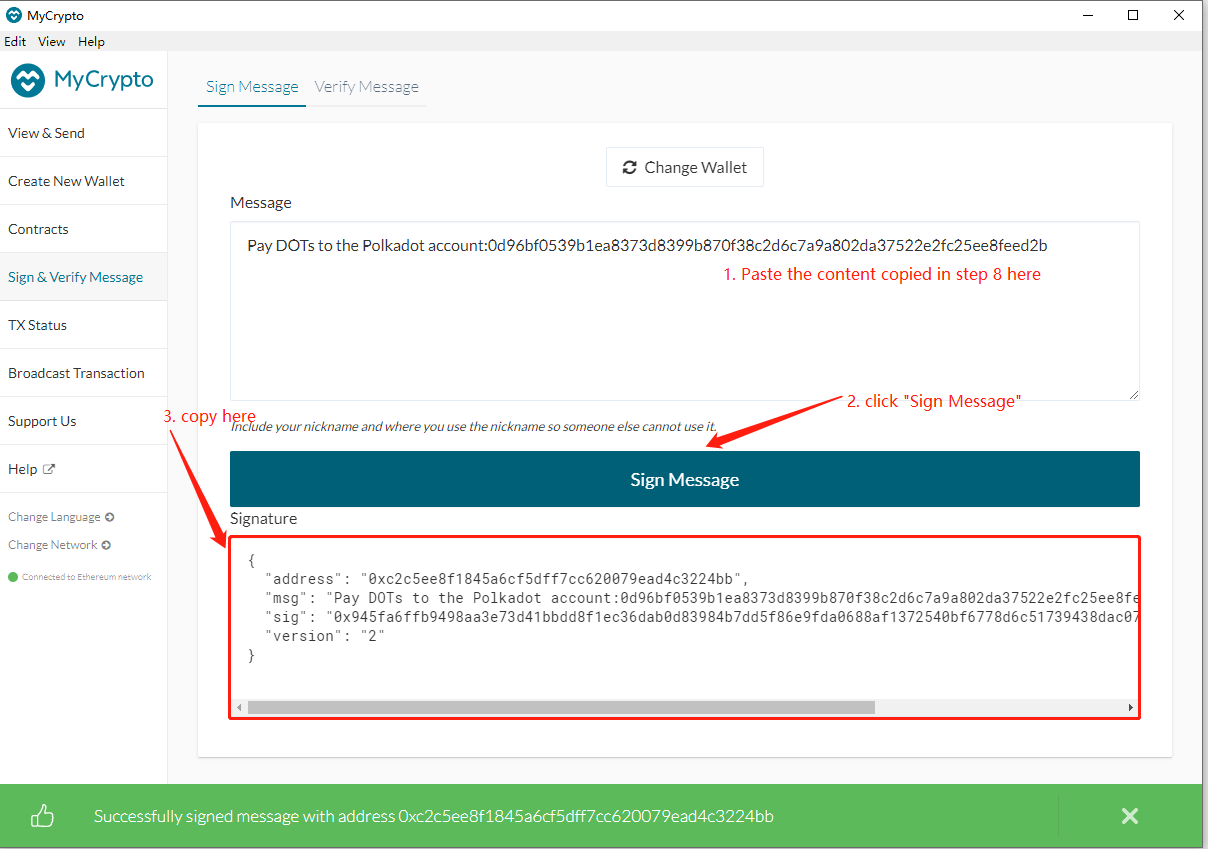Dismiss the green success notification

1129,816
